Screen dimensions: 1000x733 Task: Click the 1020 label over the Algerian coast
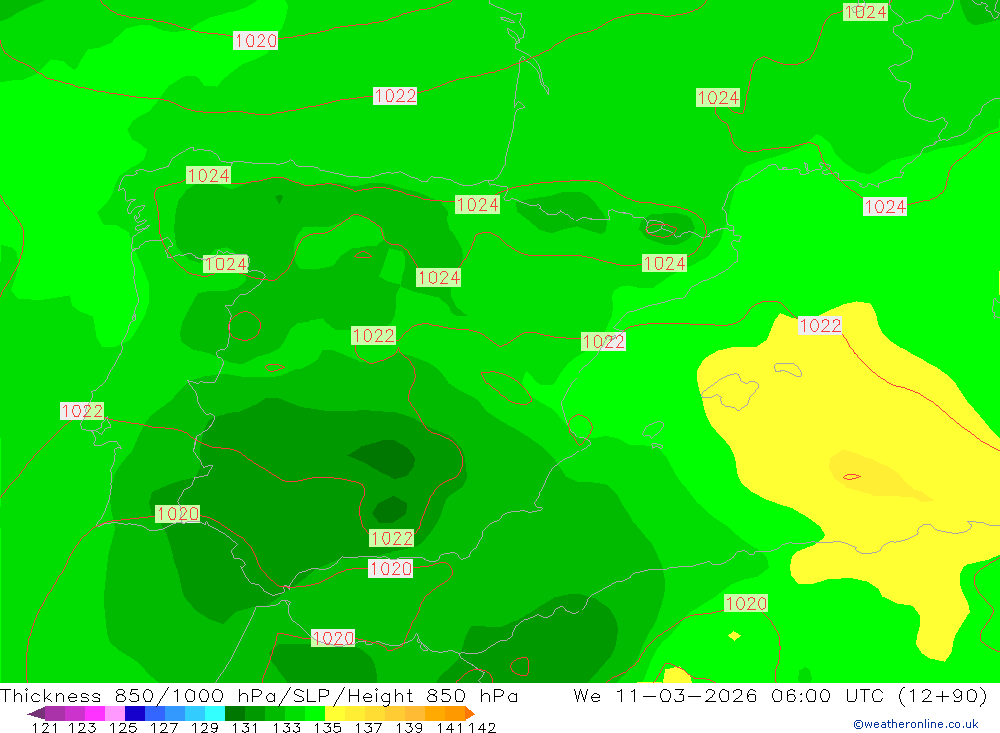point(746,603)
